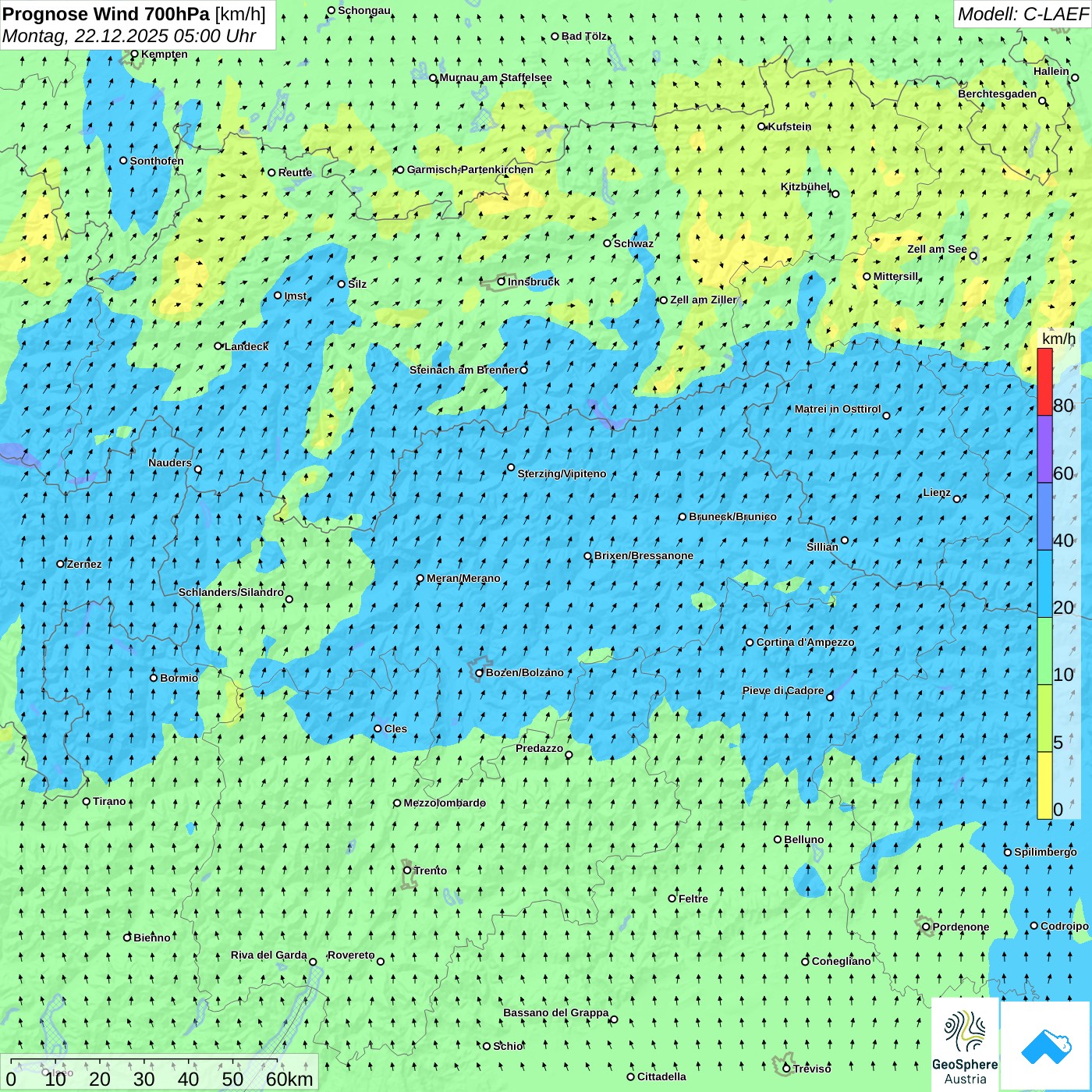Click the Codroipo label

pos(1065,926)
